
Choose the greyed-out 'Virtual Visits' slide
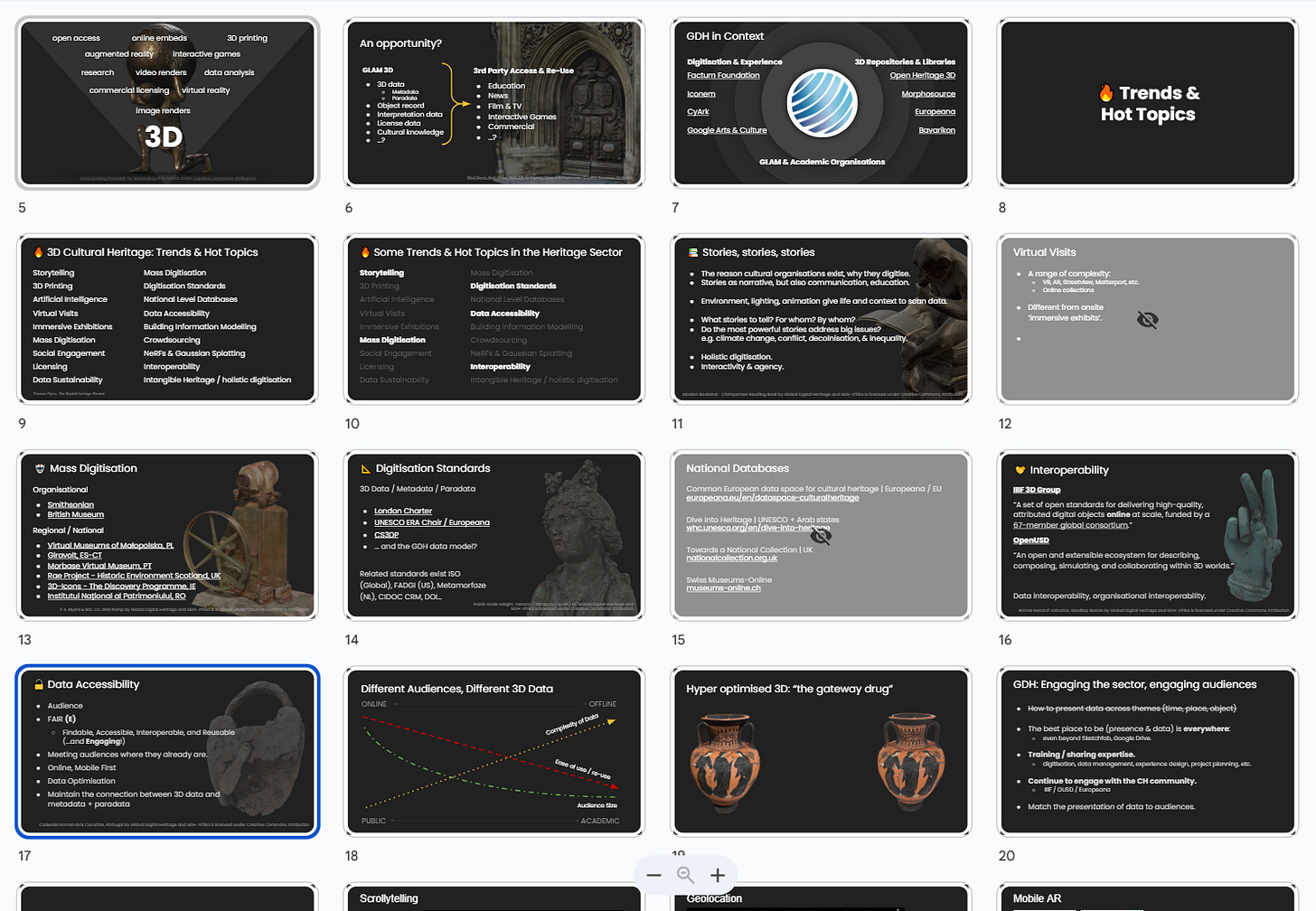[x=1148, y=319]
